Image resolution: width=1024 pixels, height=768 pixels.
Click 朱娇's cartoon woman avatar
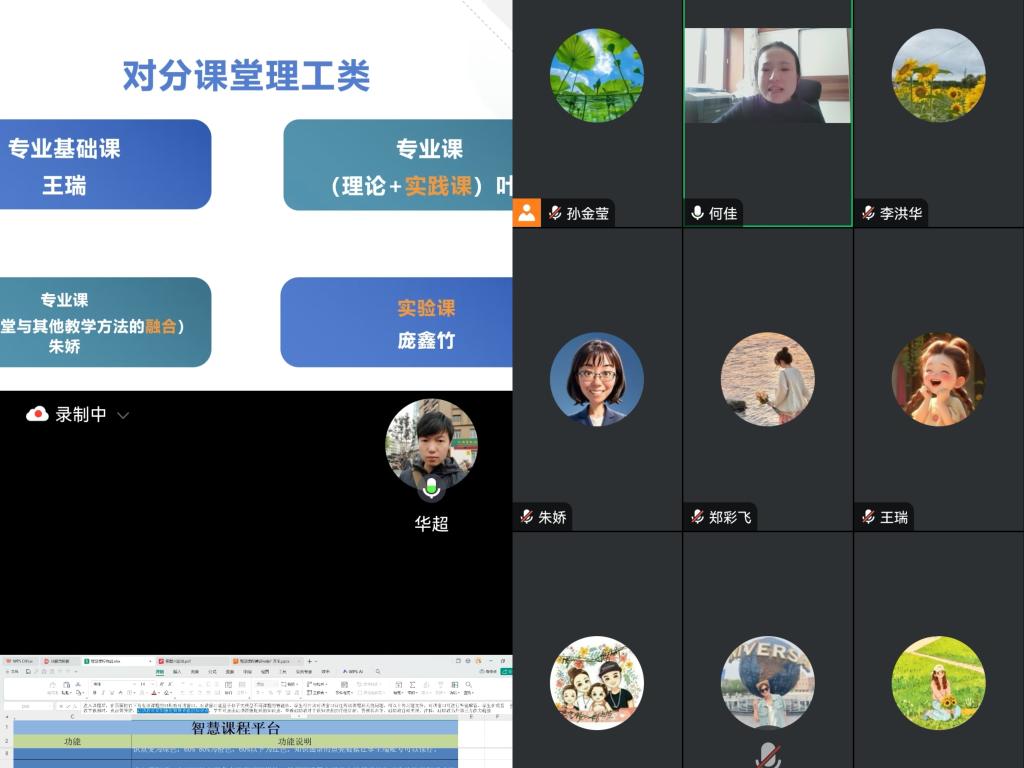click(597, 379)
